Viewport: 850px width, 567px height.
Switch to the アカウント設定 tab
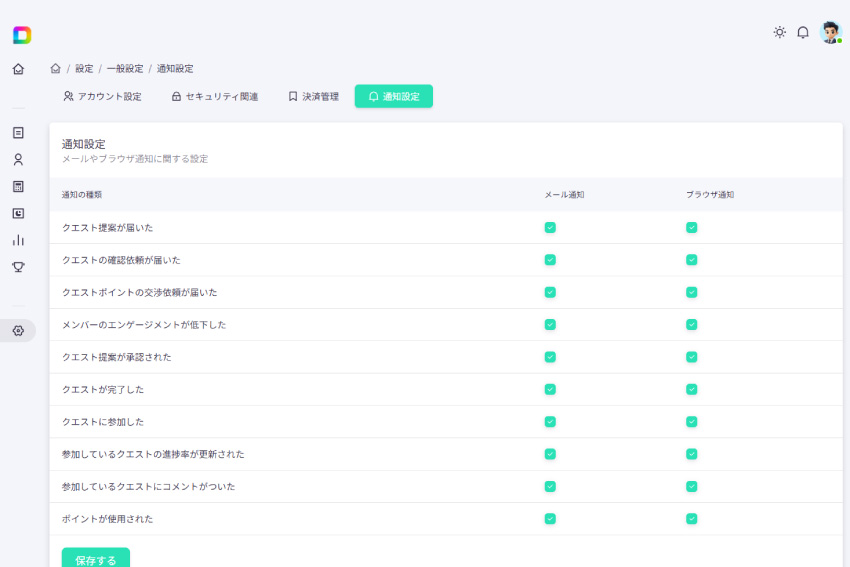click(x=102, y=96)
